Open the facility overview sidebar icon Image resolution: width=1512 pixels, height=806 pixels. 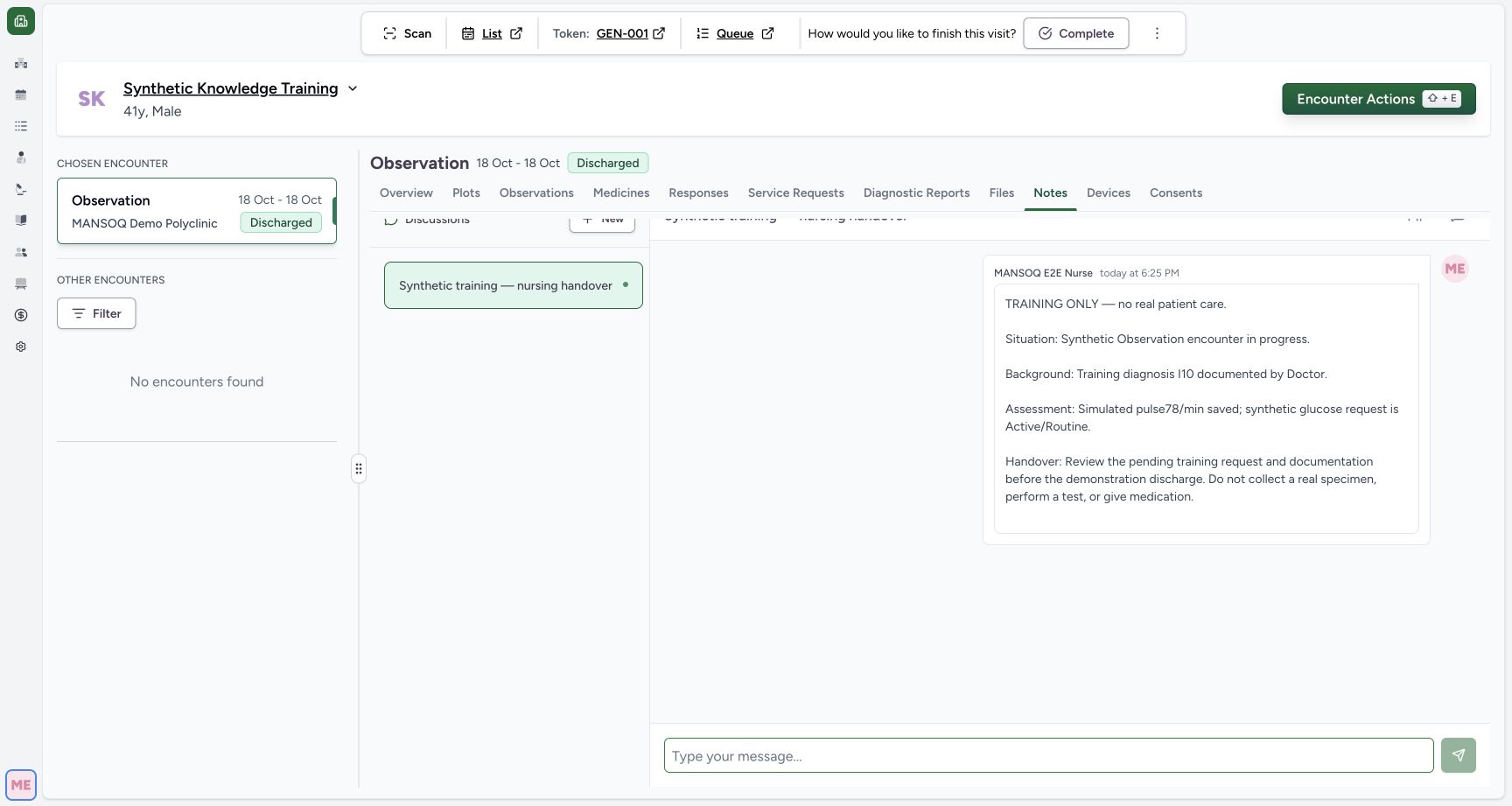coord(21,63)
